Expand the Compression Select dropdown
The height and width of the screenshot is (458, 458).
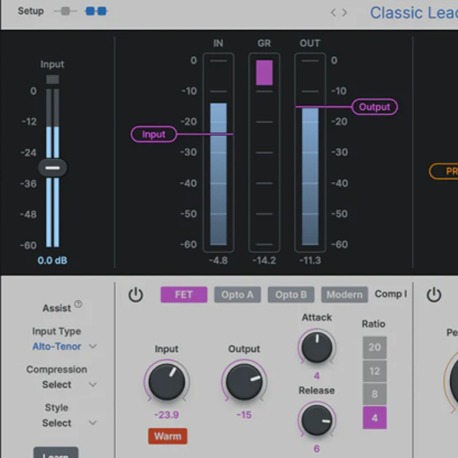69,384
